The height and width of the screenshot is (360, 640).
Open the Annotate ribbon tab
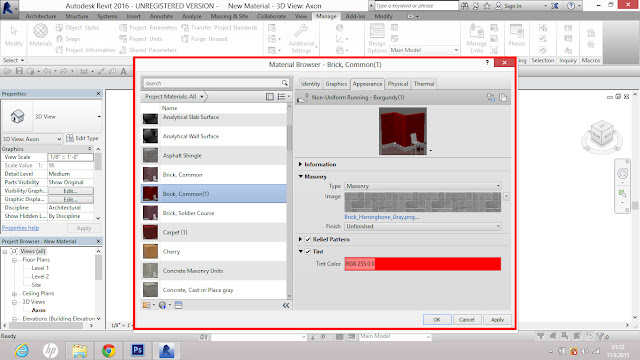click(161, 16)
